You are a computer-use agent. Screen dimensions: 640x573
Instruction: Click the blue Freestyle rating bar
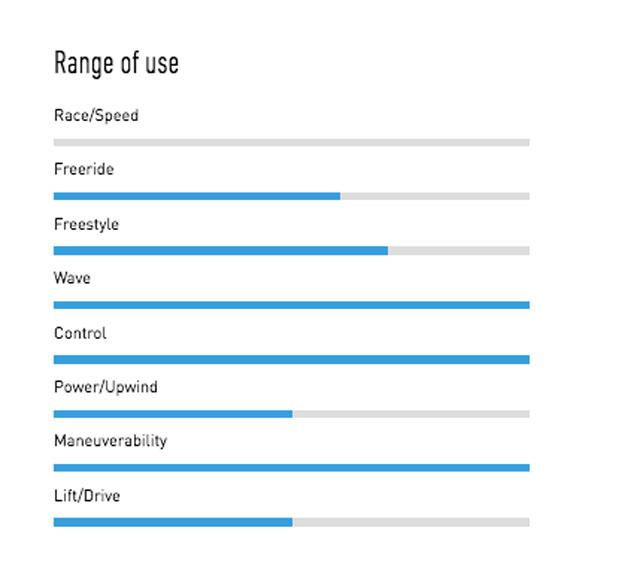[x=221, y=251]
